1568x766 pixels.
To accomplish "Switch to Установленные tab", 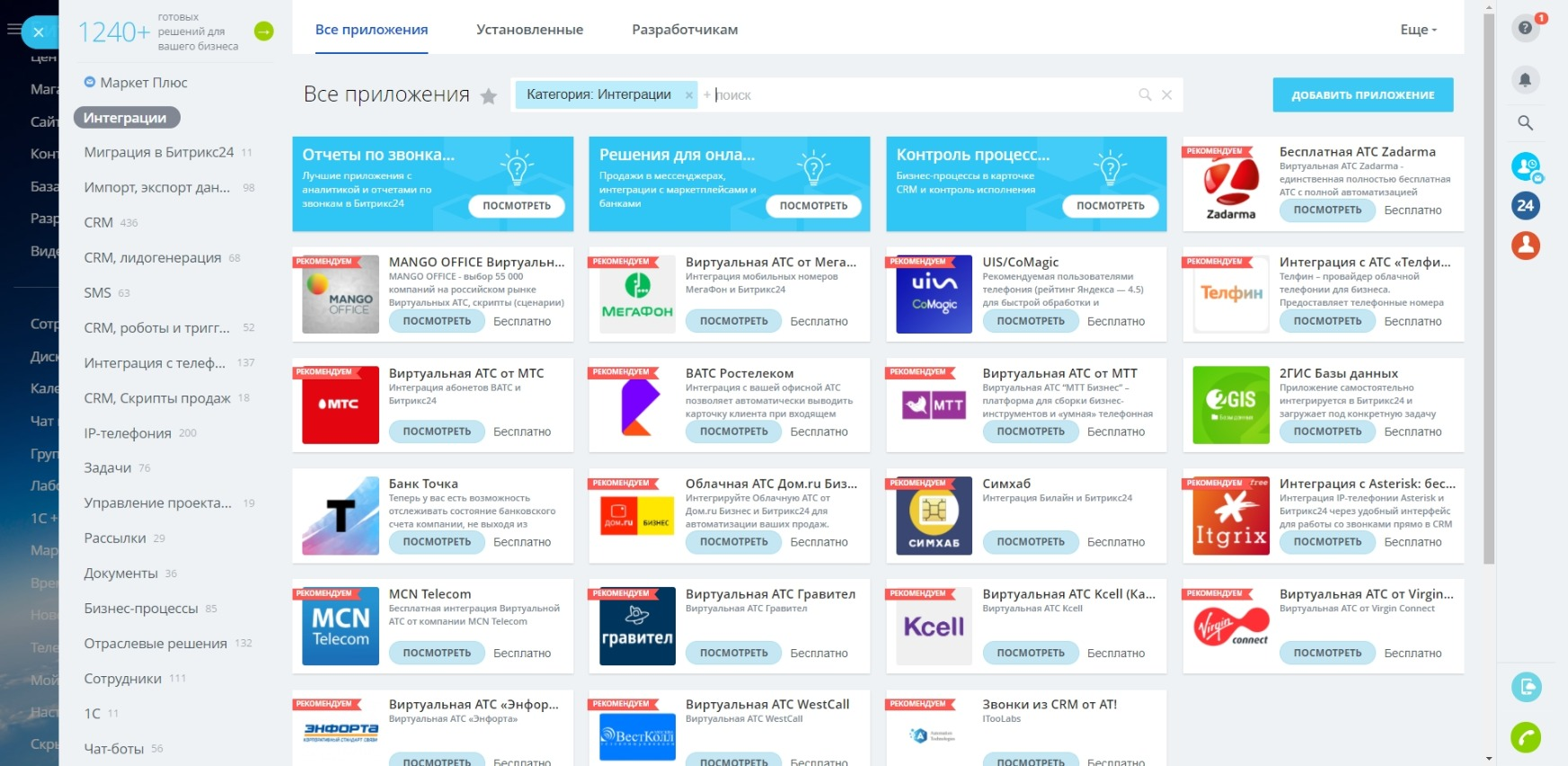I will [x=529, y=30].
